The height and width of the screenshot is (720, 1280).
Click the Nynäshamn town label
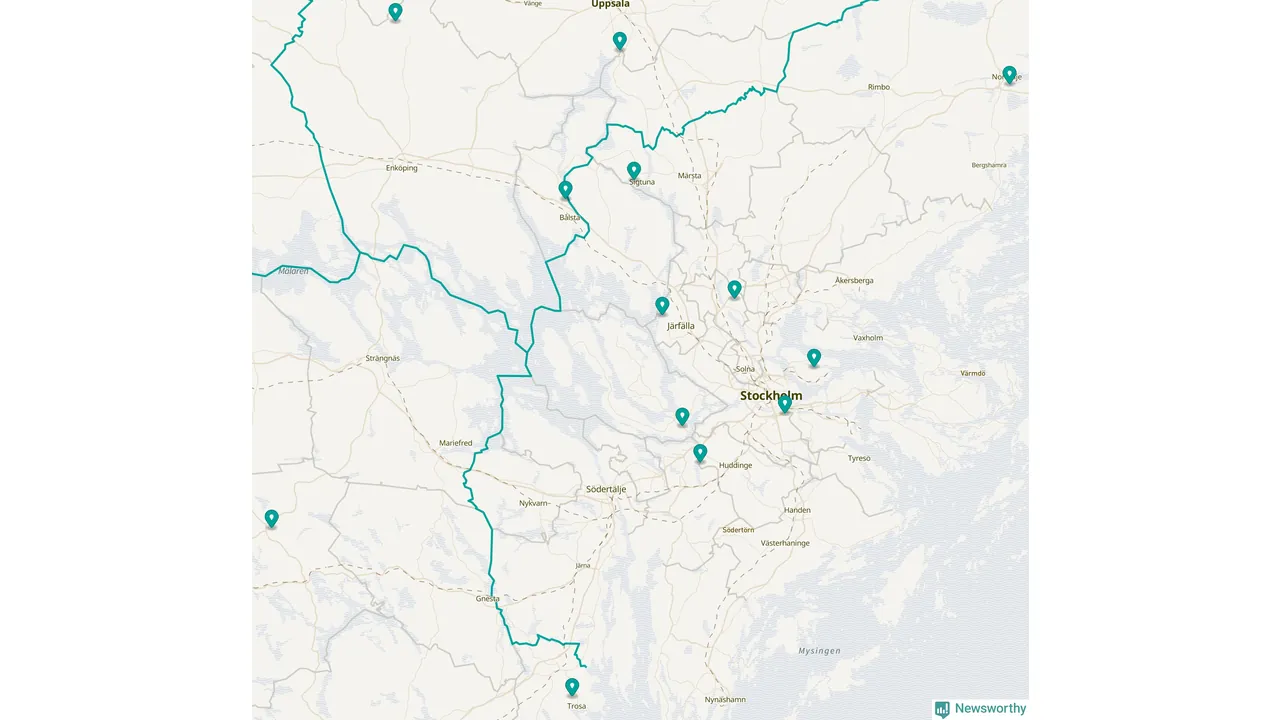[x=725, y=699]
